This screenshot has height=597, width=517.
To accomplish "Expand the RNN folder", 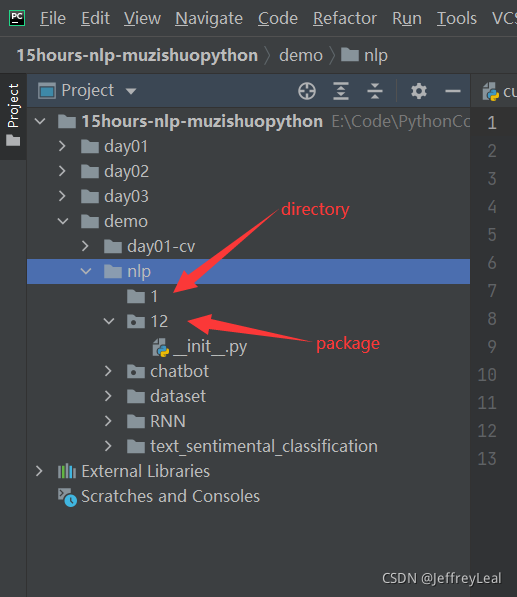I will 109,421.
